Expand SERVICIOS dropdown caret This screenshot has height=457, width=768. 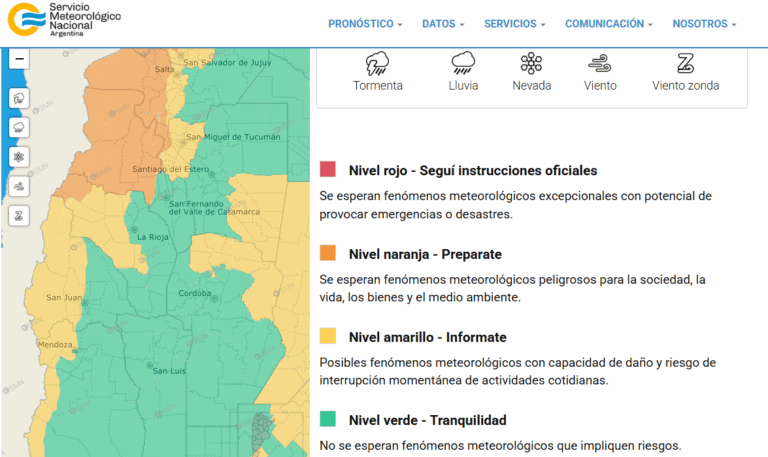click(x=543, y=24)
